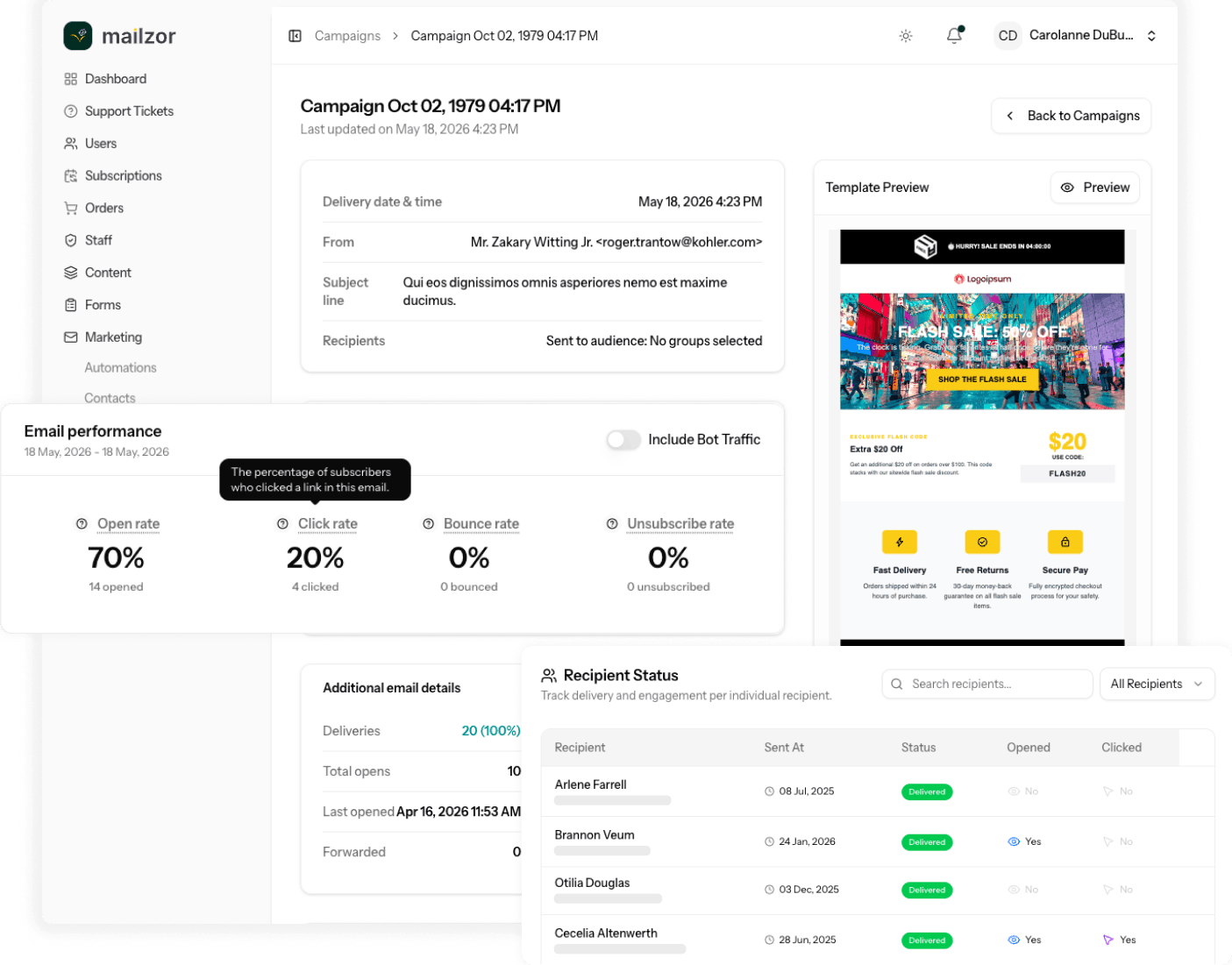Click the mailzor logo icon
The height and width of the screenshot is (965, 1232).
point(78,36)
